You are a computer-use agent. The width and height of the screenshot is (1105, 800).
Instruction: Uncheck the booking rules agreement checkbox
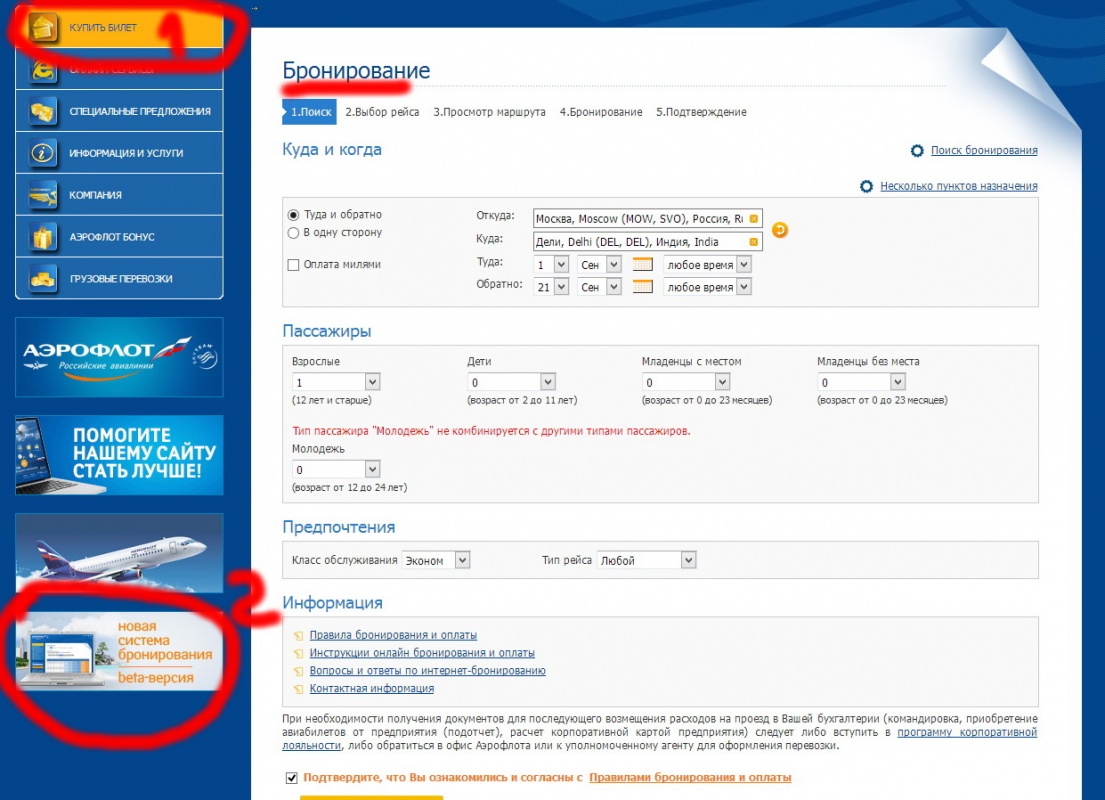[x=292, y=778]
